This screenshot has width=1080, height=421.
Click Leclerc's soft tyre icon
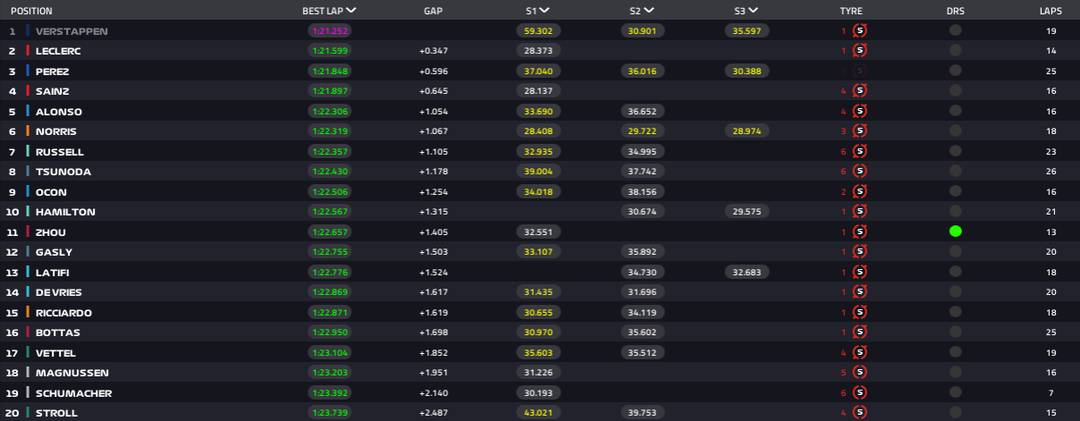pos(860,50)
